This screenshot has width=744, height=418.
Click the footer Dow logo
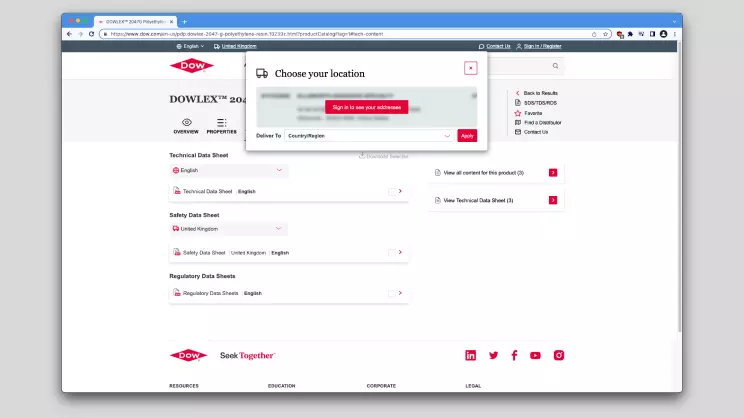coord(188,355)
